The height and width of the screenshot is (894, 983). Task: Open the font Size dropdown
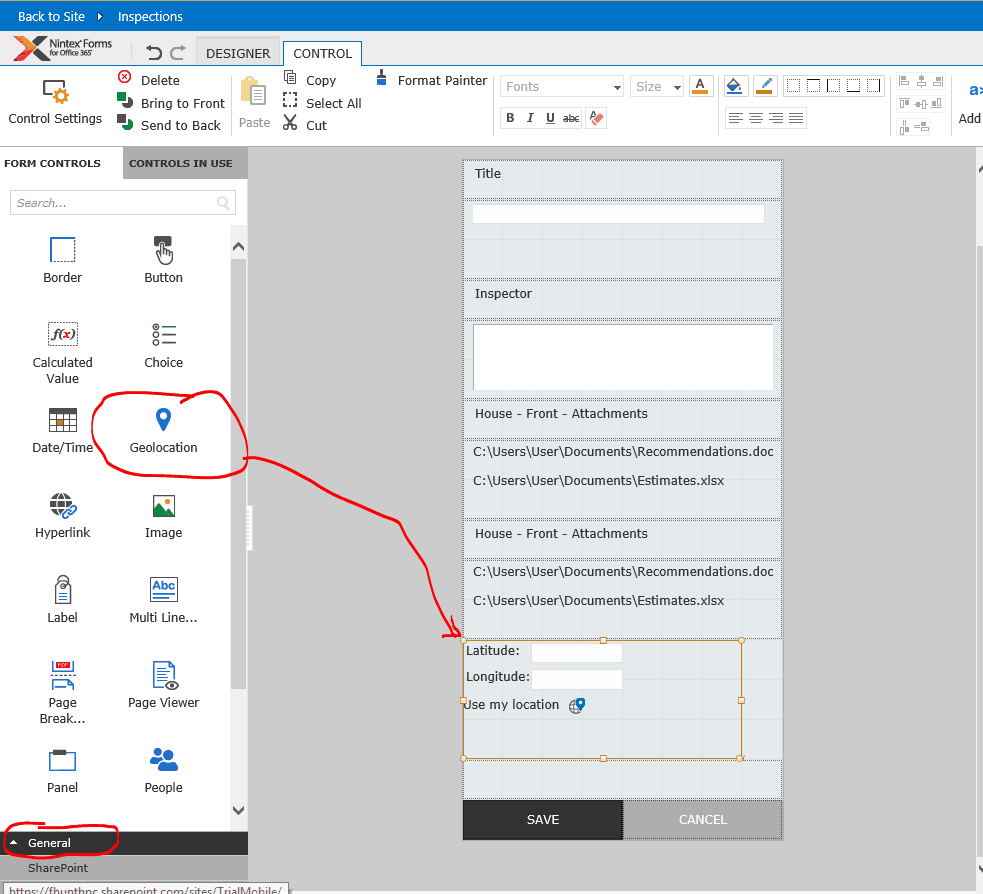[x=656, y=87]
